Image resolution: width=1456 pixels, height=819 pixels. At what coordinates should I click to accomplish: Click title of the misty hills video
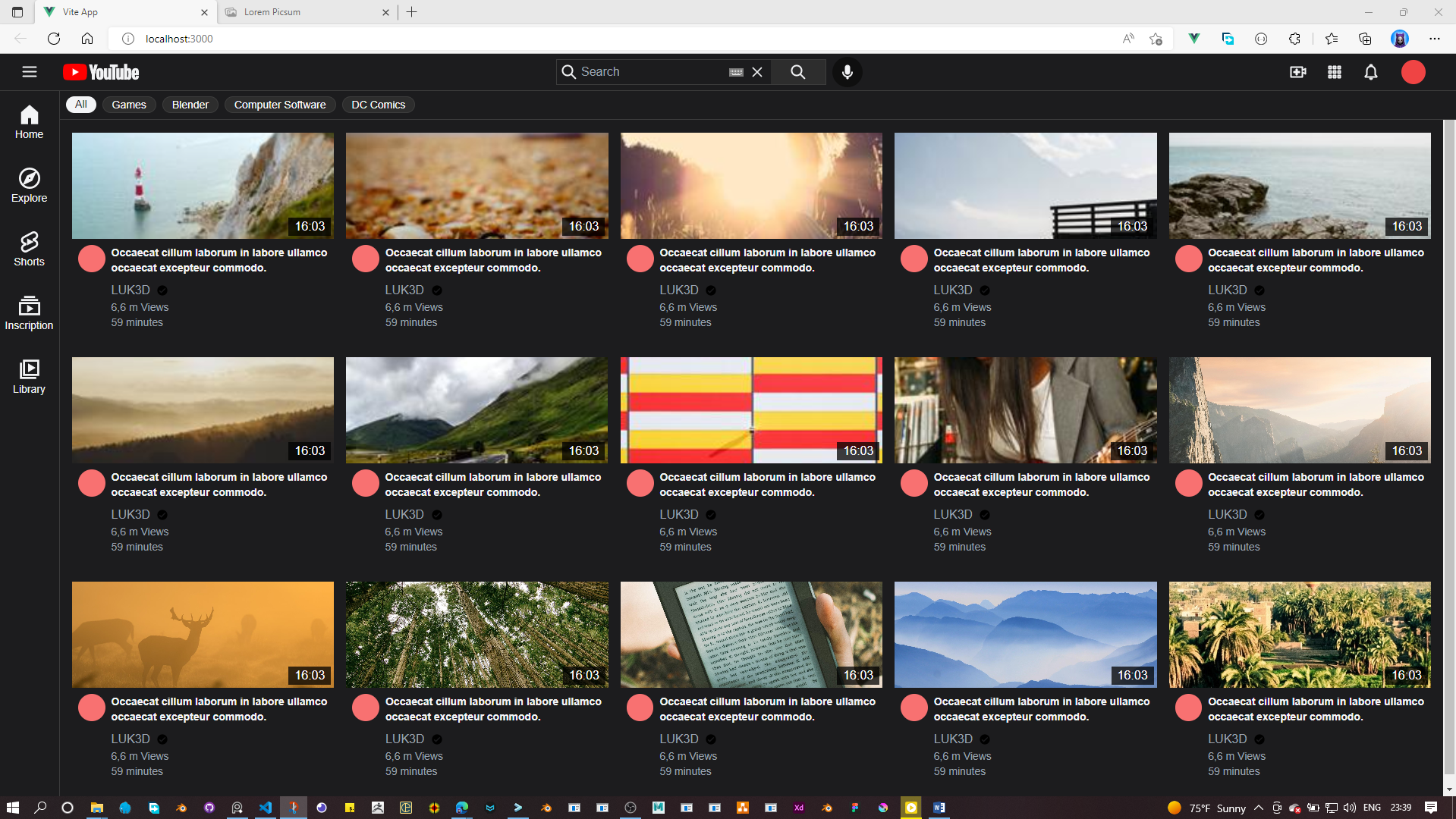tap(219, 485)
